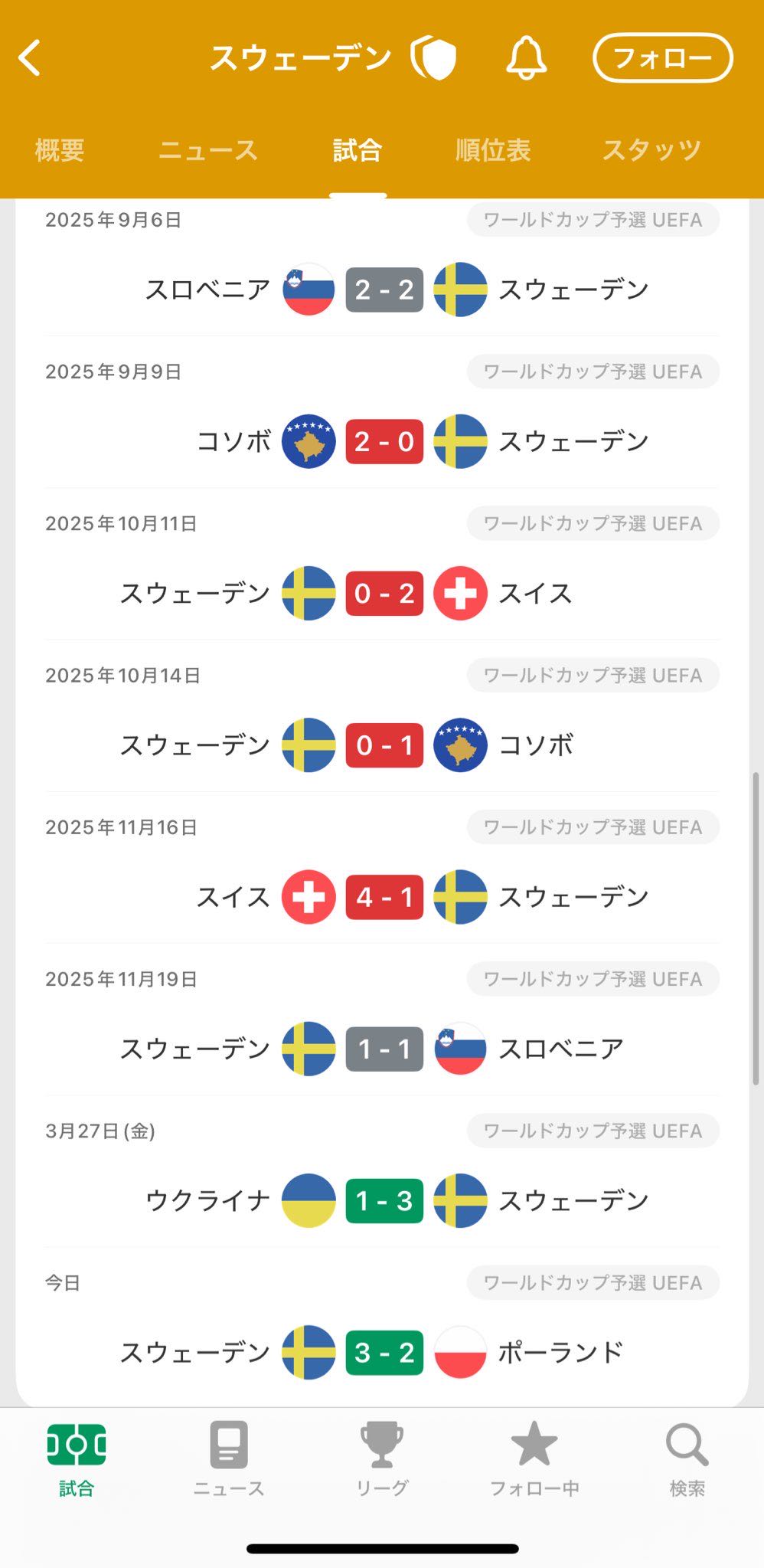Image resolution: width=764 pixels, height=1568 pixels.
Task: Tap the リーグ trophy icon
Action: click(x=381, y=1445)
